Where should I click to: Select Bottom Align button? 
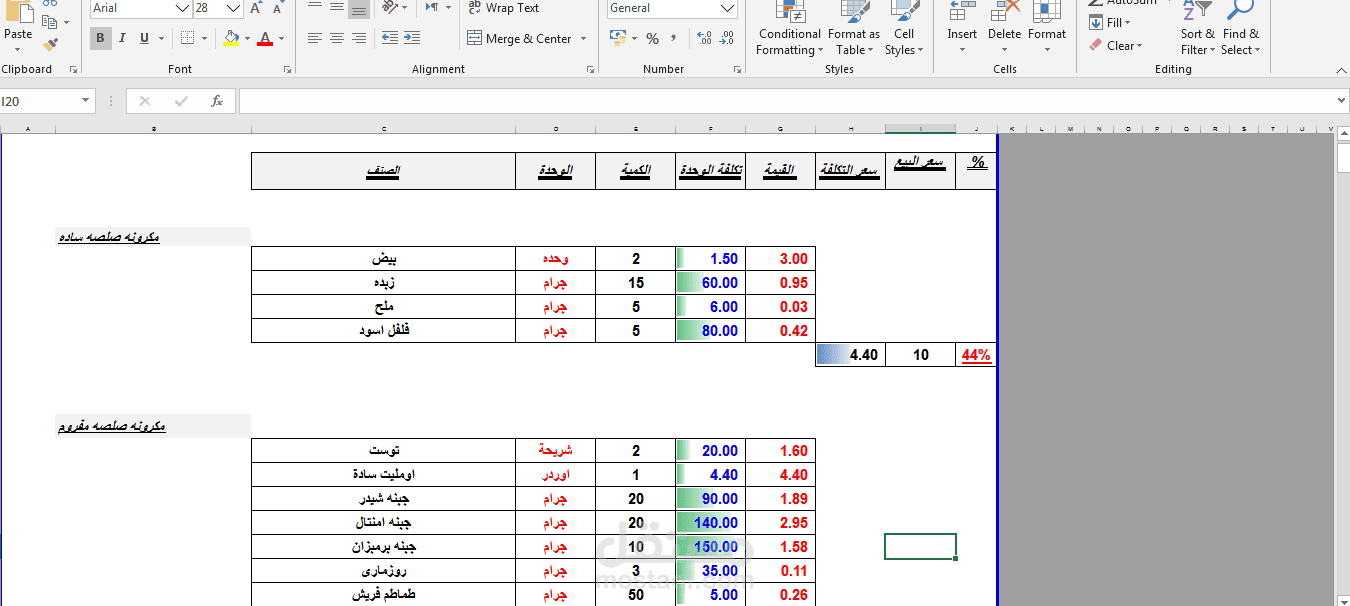pos(359,8)
